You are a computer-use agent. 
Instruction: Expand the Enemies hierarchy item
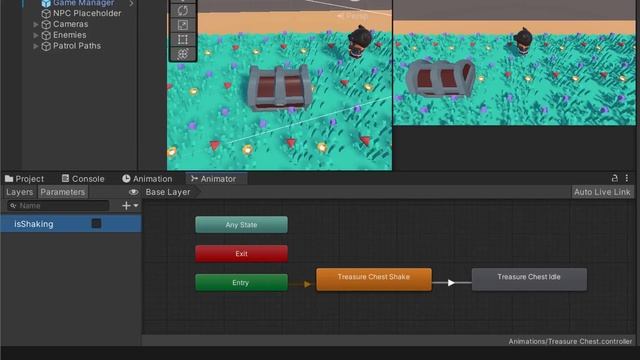tap(36, 36)
